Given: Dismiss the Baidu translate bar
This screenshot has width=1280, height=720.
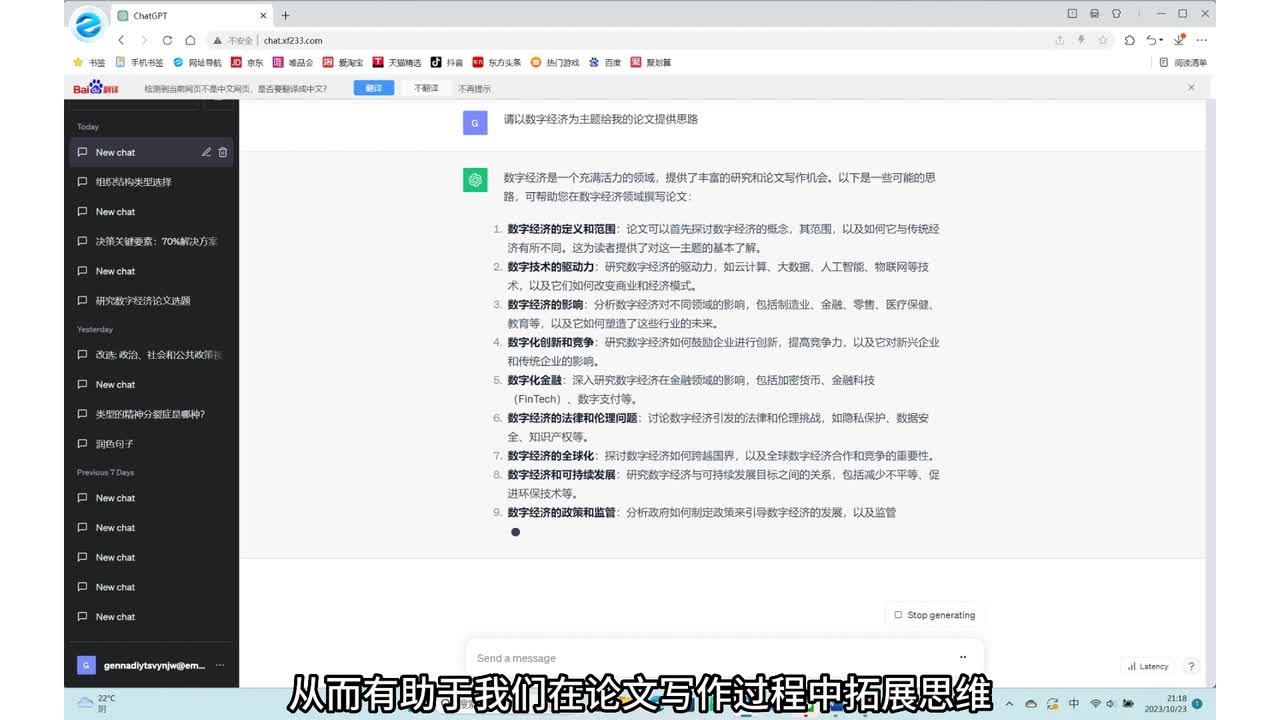Looking at the screenshot, I should pyautogui.click(x=1191, y=88).
